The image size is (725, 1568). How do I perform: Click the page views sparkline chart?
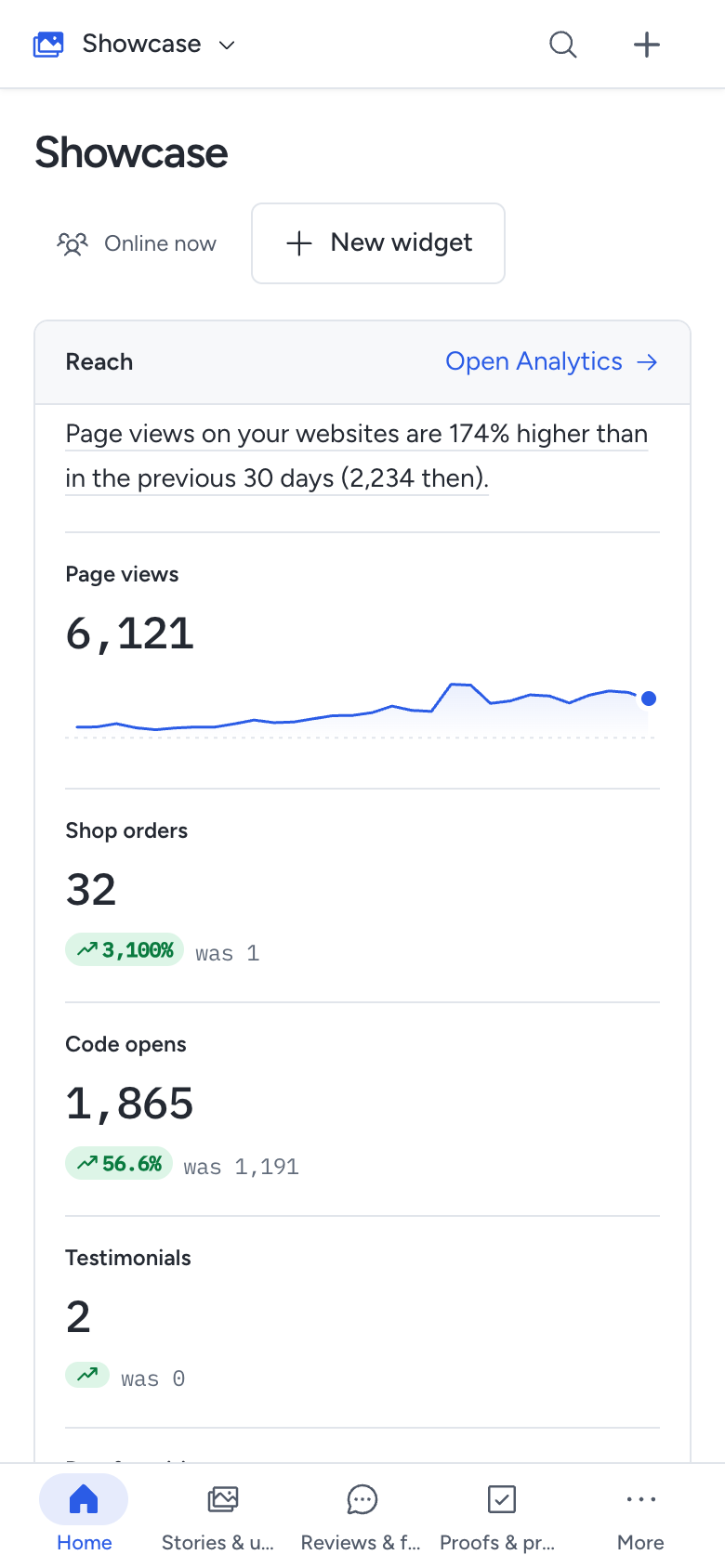coord(362,710)
